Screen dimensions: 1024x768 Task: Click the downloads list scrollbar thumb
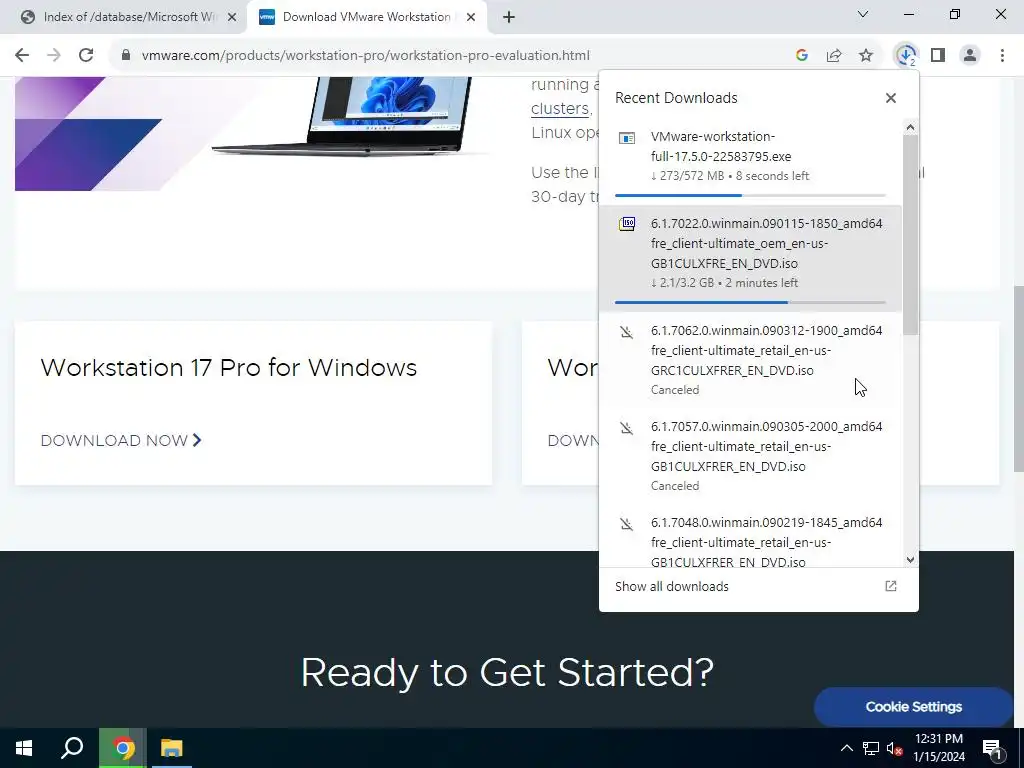pos(910,235)
